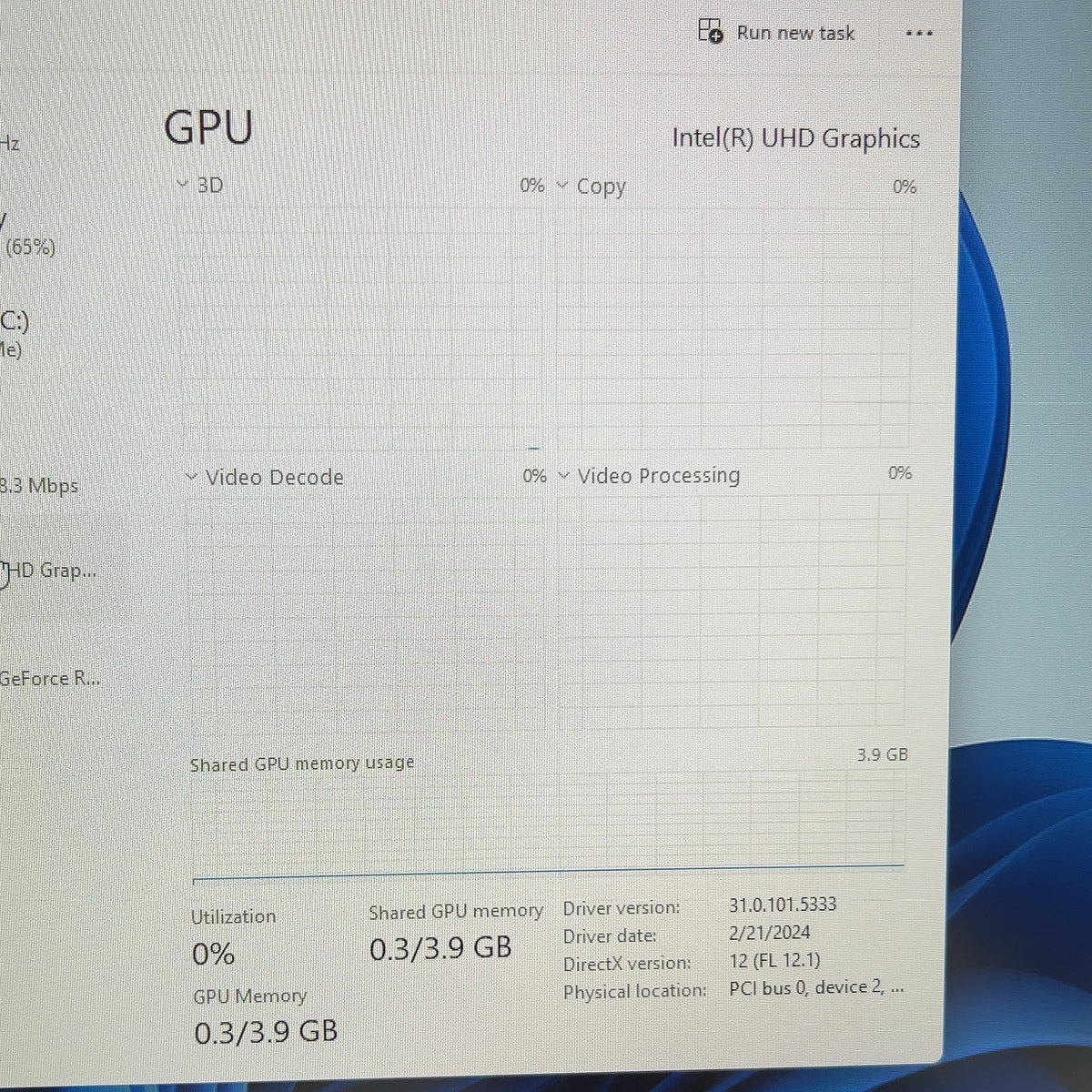Click the 3D usage graph
This screenshot has width=1092, height=1092.
coord(360,328)
